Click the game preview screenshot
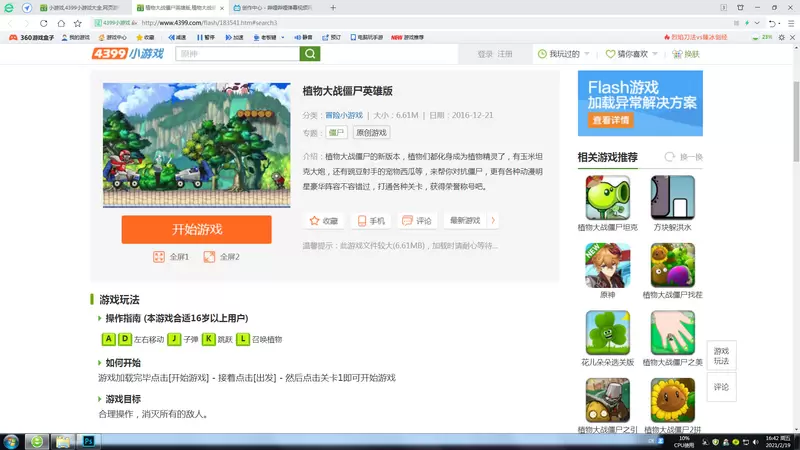The width and height of the screenshot is (800, 450). pyautogui.click(x=196, y=145)
